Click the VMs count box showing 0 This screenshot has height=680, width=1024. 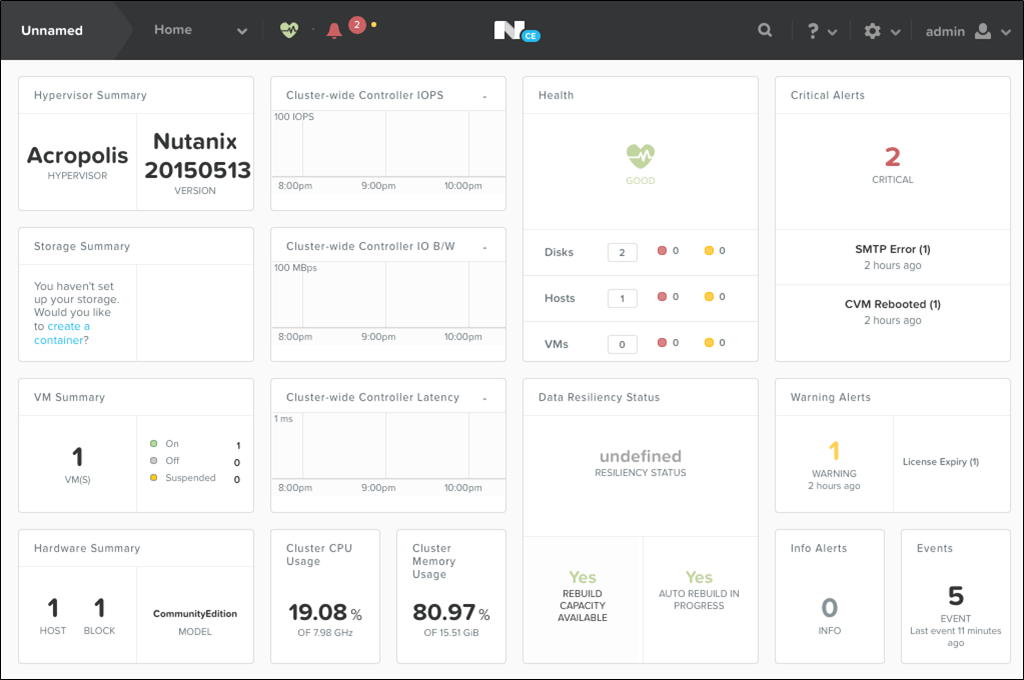622,344
